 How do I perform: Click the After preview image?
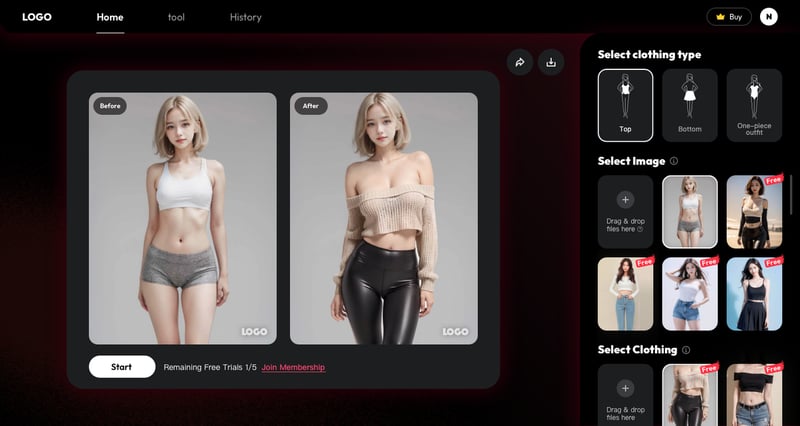[384, 218]
